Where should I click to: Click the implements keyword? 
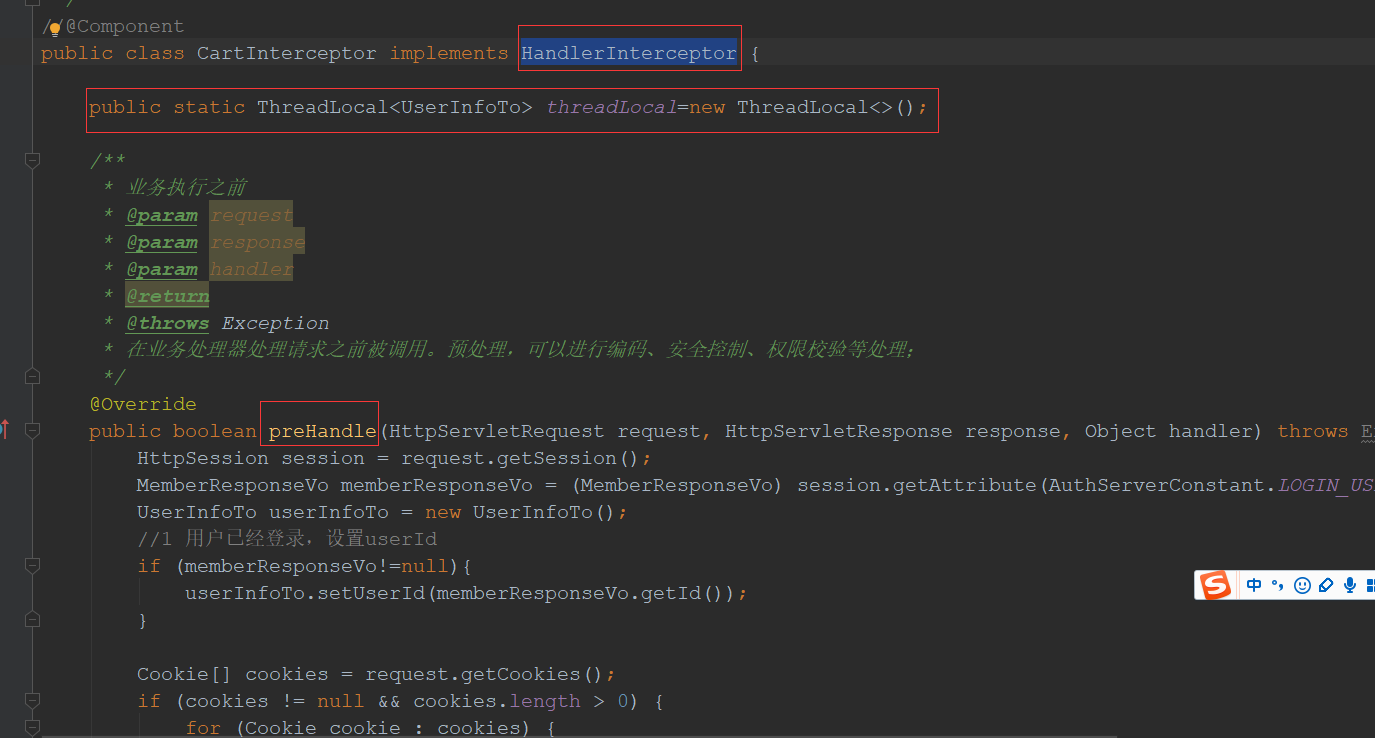pyautogui.click(x=449, y=53)
